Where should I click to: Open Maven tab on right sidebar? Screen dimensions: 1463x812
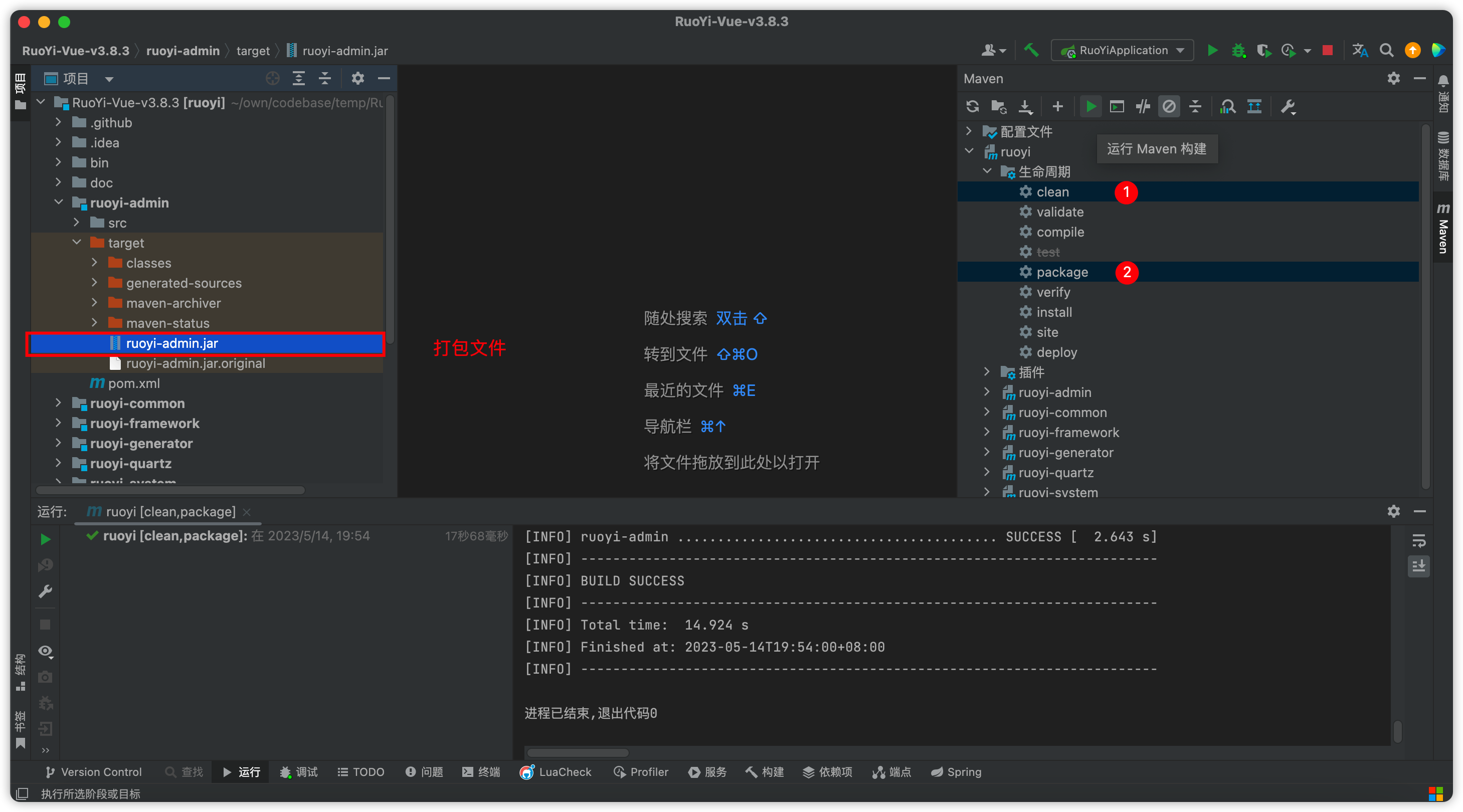[x=1442, y=227]
